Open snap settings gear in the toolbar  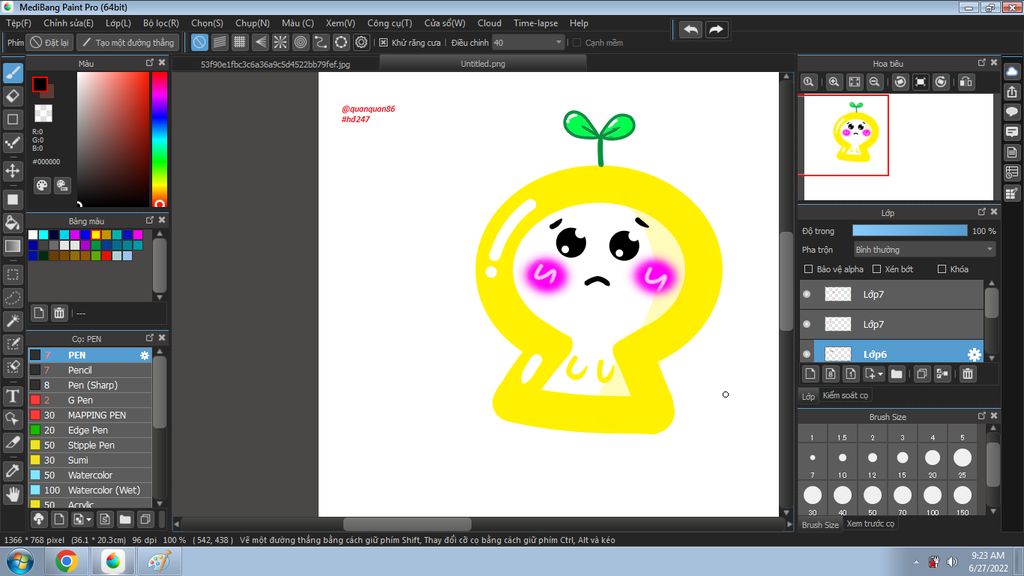pos(361,42)
